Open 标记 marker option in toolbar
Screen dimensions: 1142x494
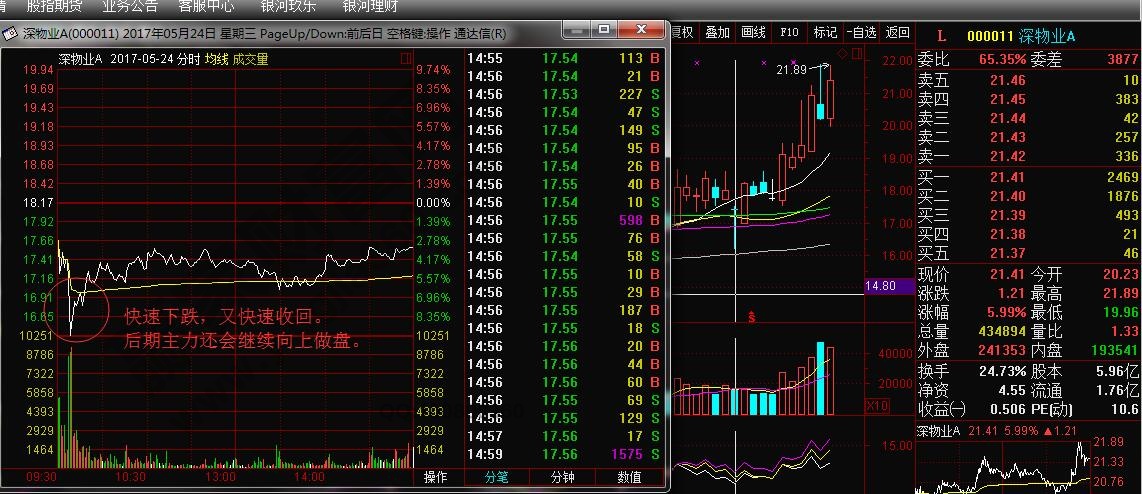(x=825, y=32)
